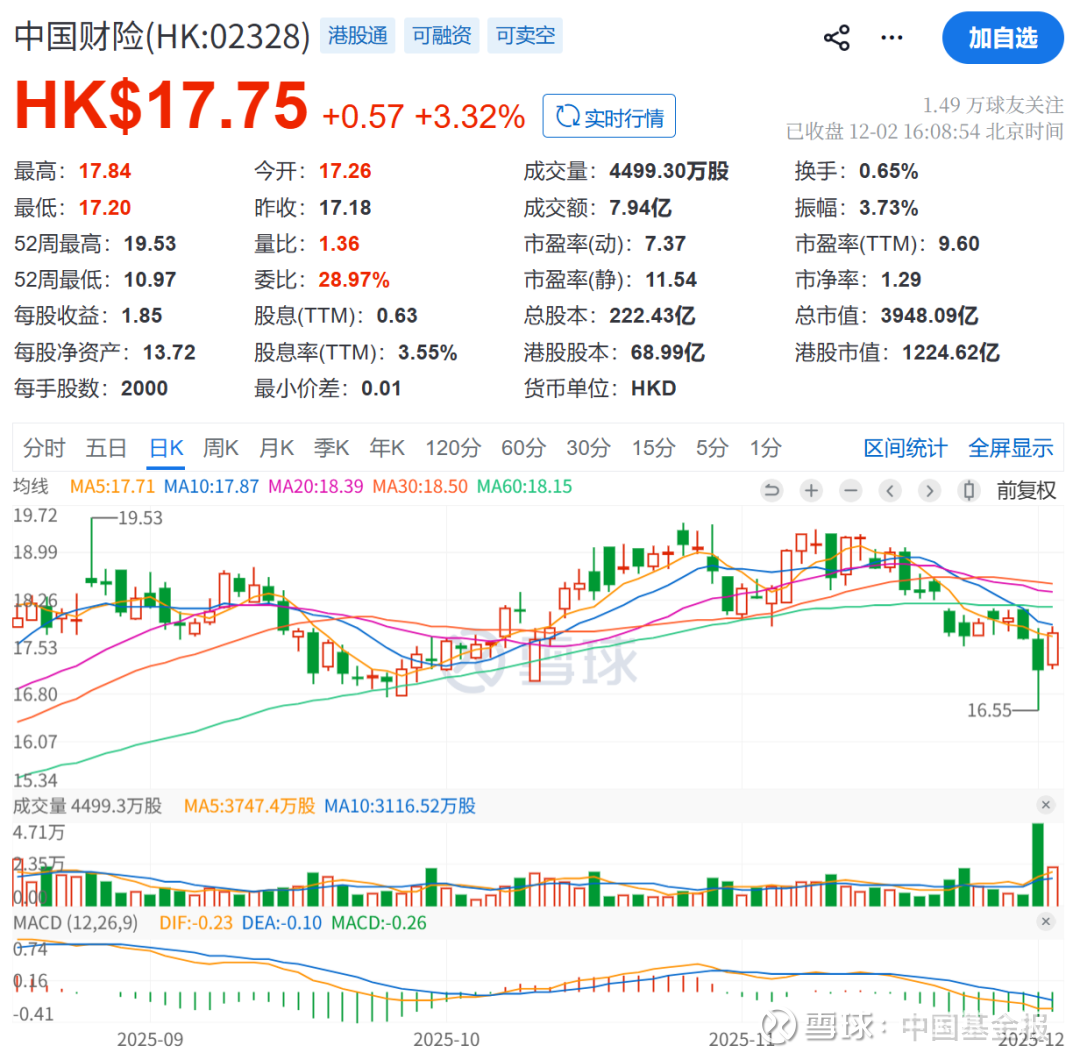The image size is (1080, 1060).
Task: Select the 周K chart tab
Action: click(220, 448)
